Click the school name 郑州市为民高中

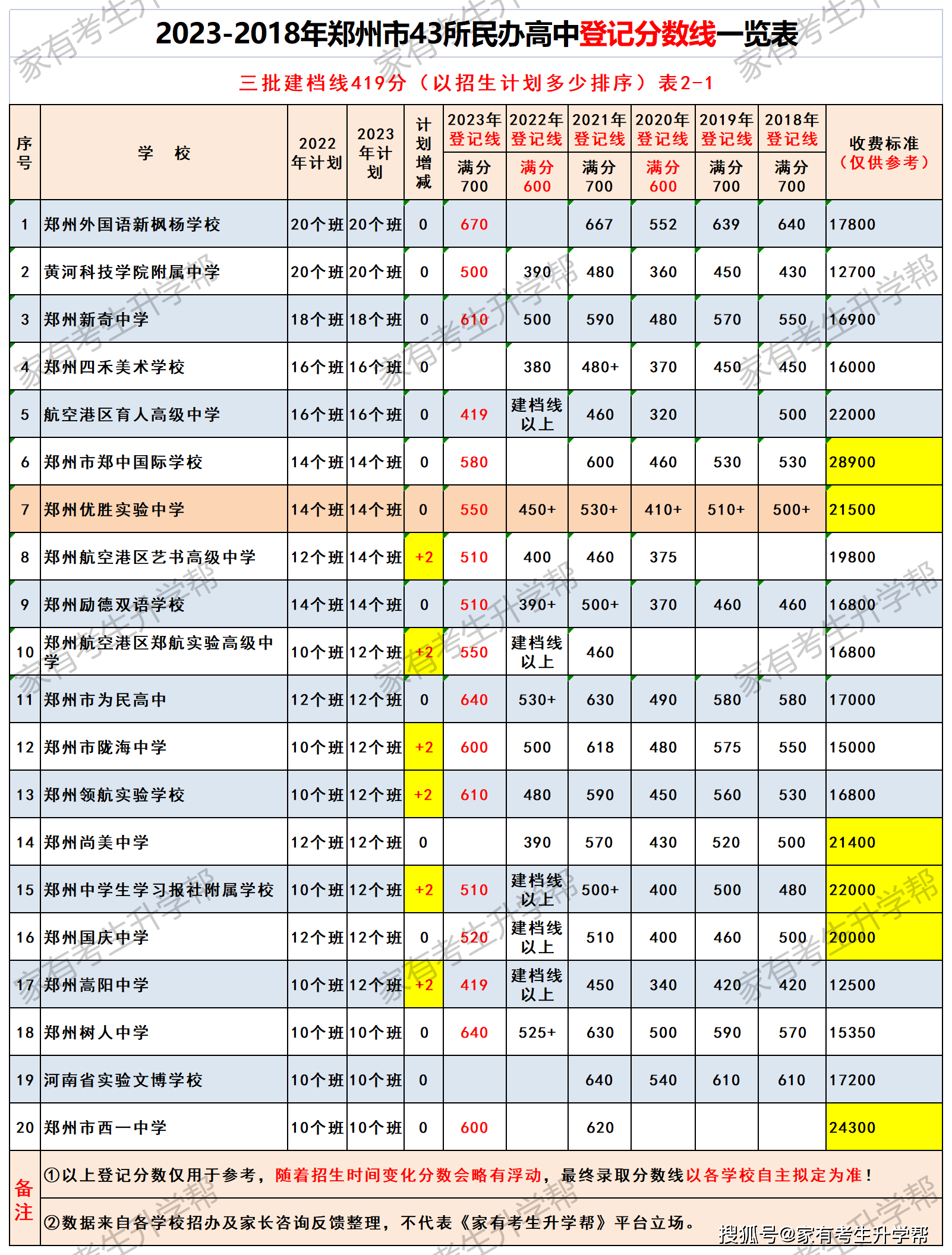click(x=105, y=700)
